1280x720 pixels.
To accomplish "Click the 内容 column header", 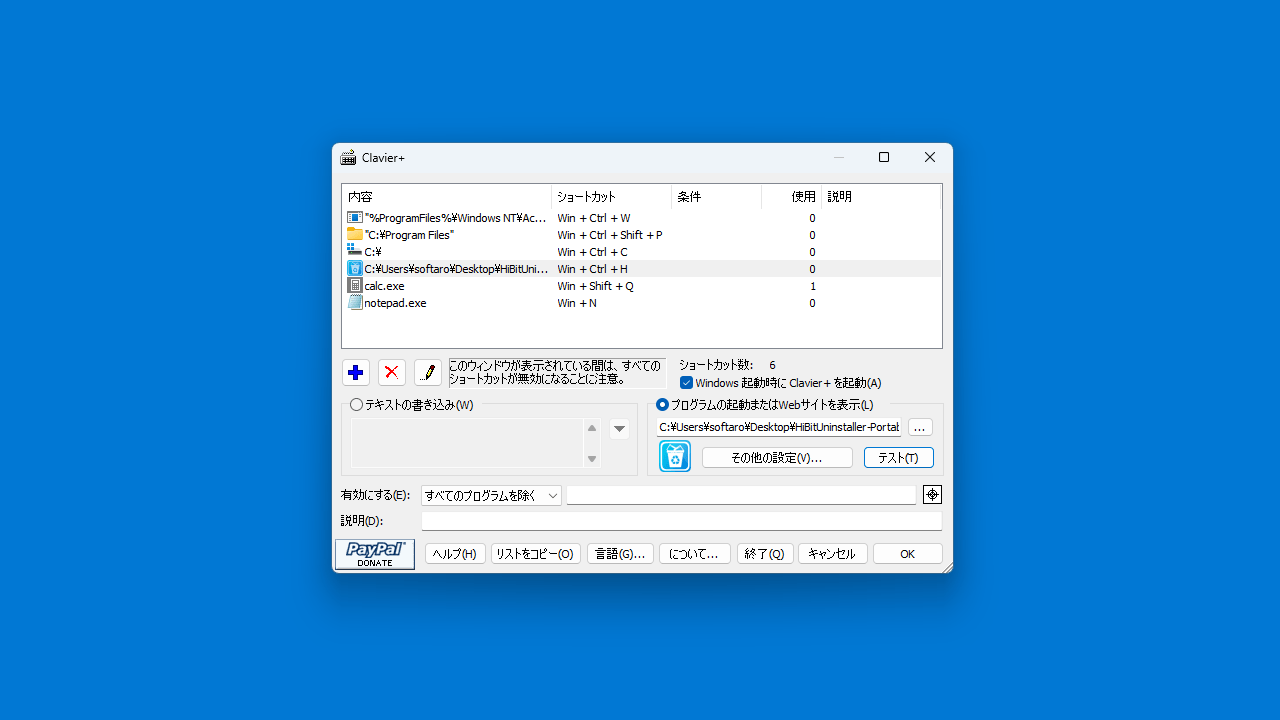I will tap(446, 197).
